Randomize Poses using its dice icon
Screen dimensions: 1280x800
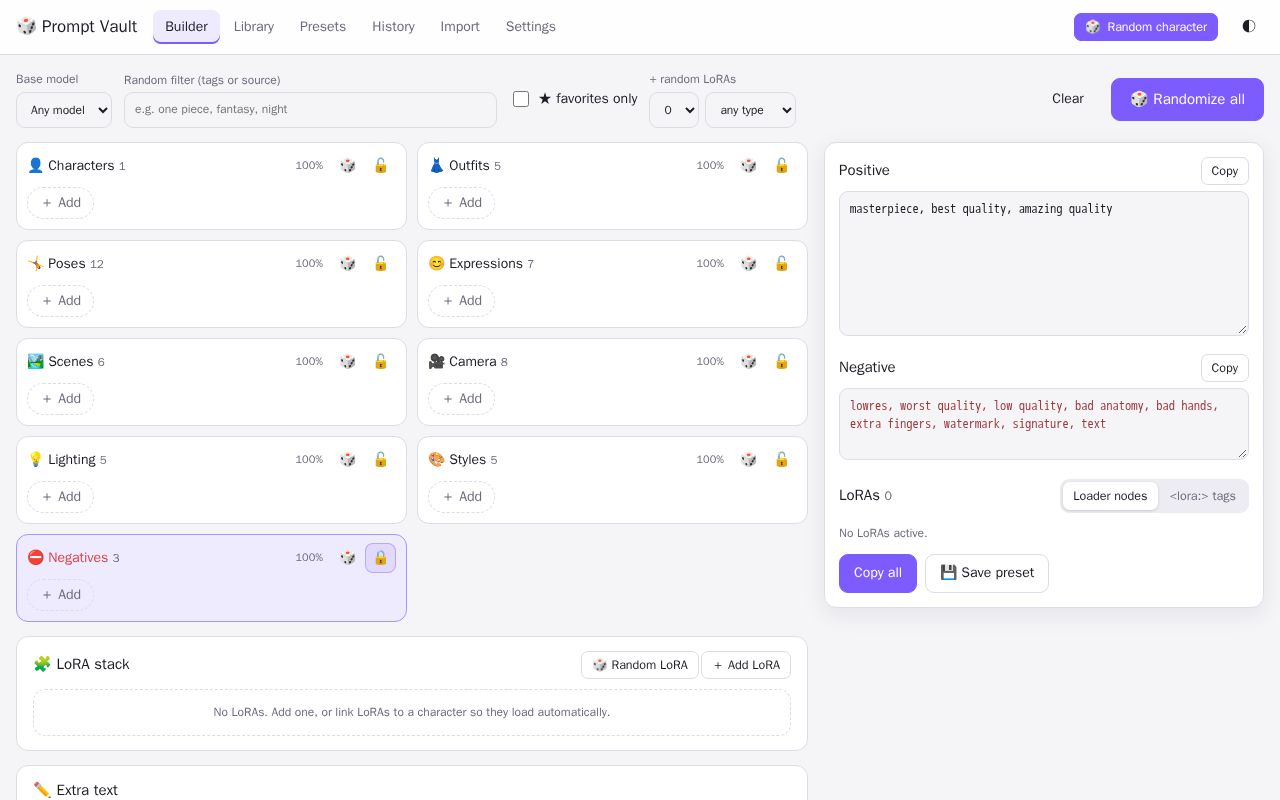(x=348, y=264)
